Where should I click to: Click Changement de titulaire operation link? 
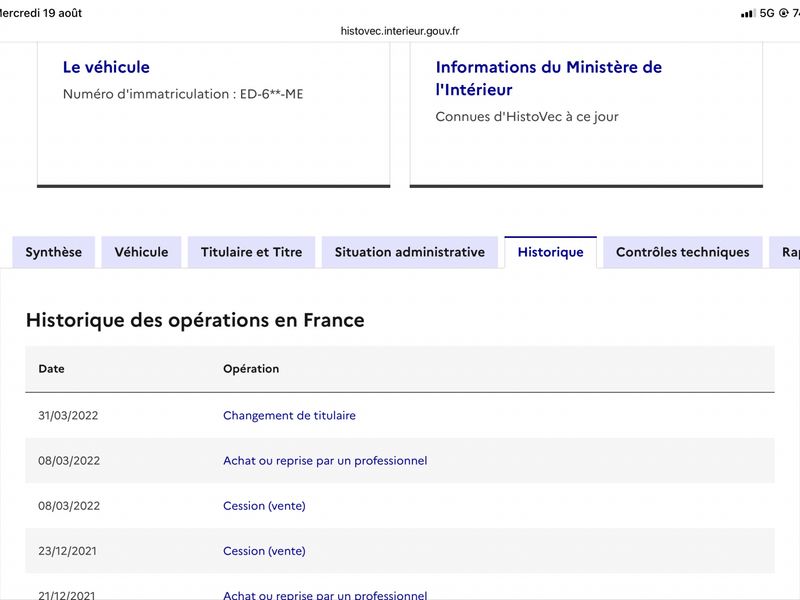tap(289, 415)
